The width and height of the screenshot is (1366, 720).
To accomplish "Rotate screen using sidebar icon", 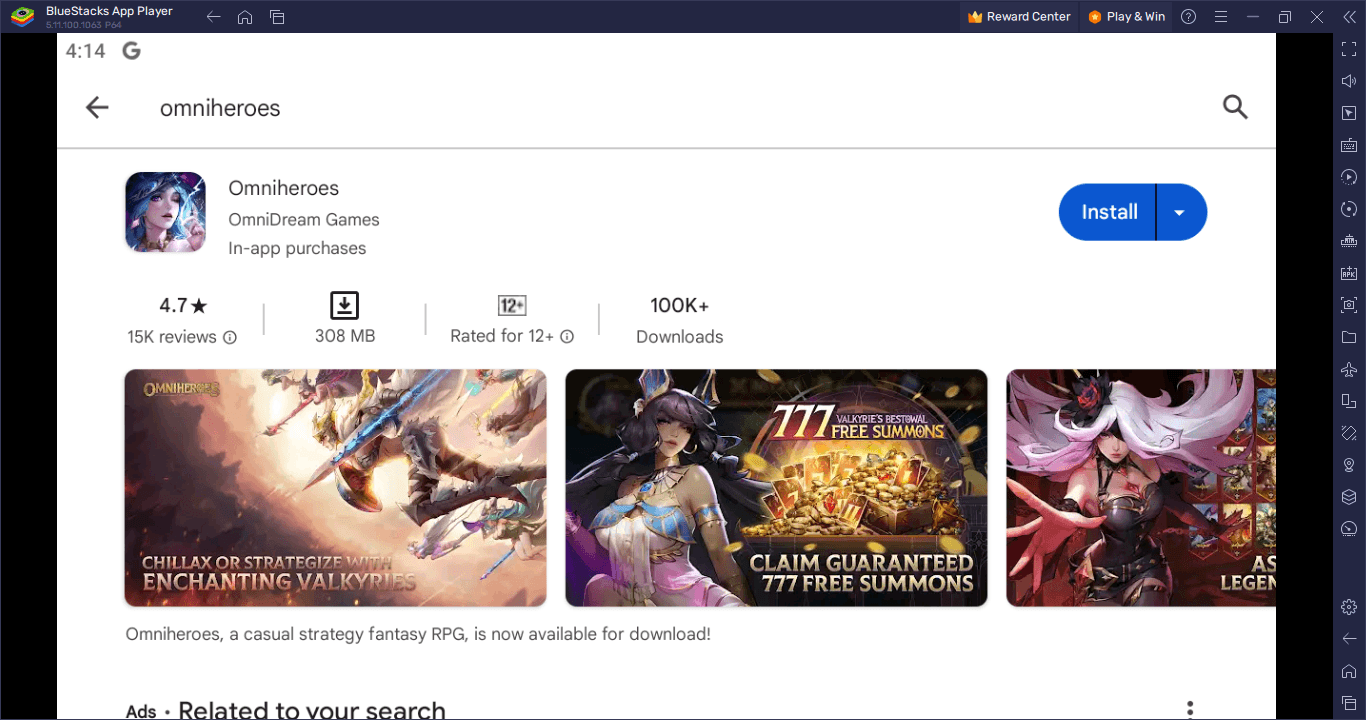I will [1348, 401].
